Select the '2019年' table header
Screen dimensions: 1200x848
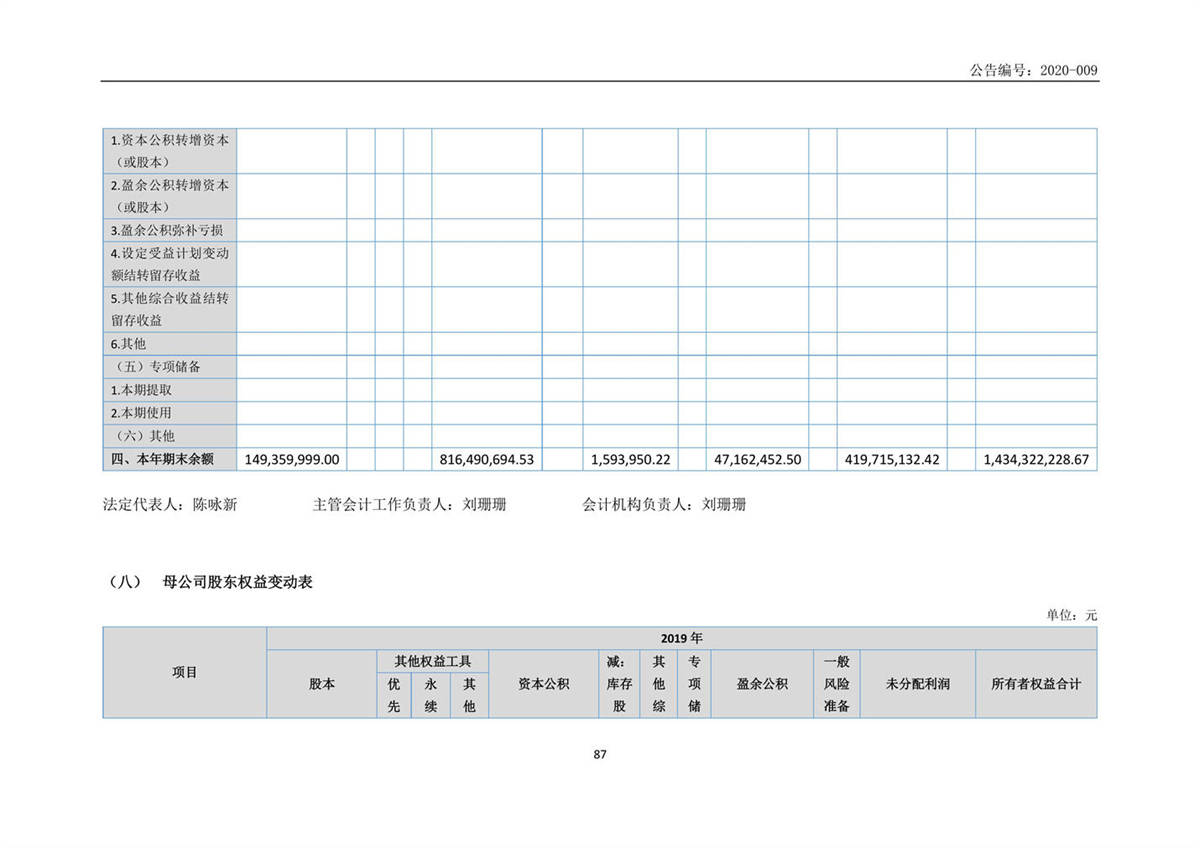(x=681, y=638)
